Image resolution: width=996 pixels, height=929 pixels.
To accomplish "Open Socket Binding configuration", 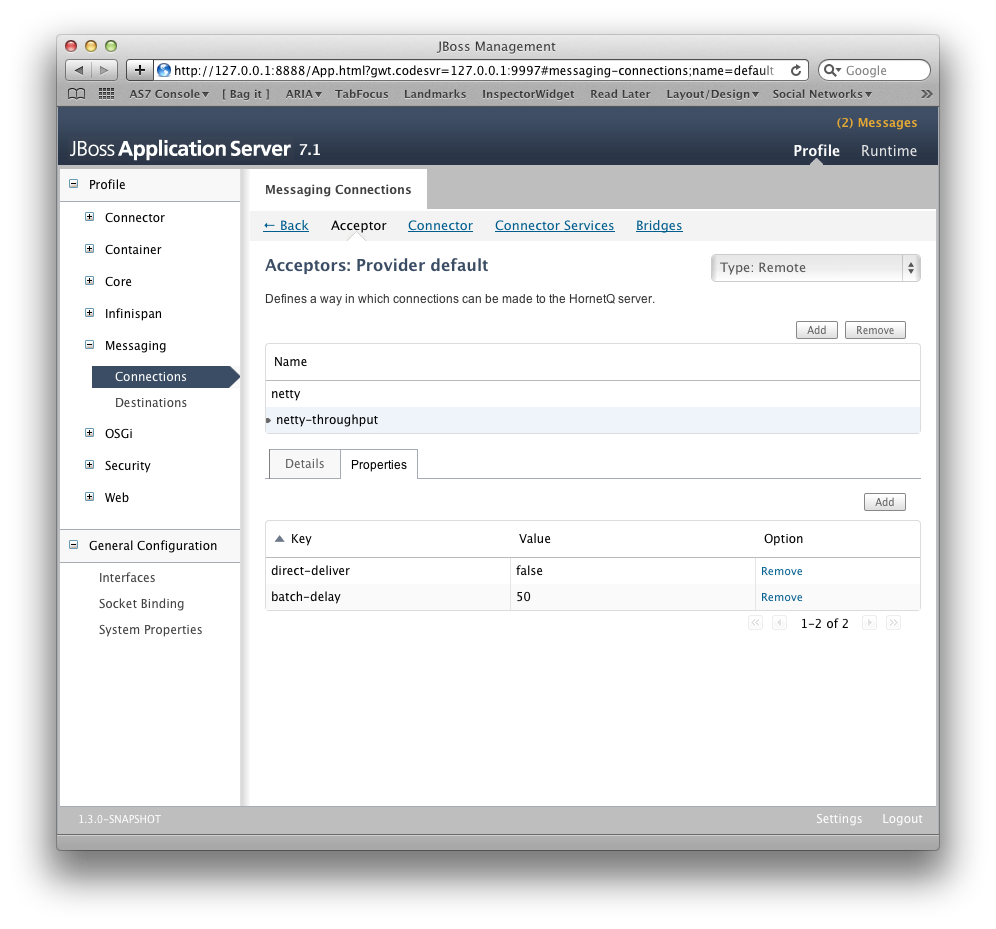I will [141, 603].
